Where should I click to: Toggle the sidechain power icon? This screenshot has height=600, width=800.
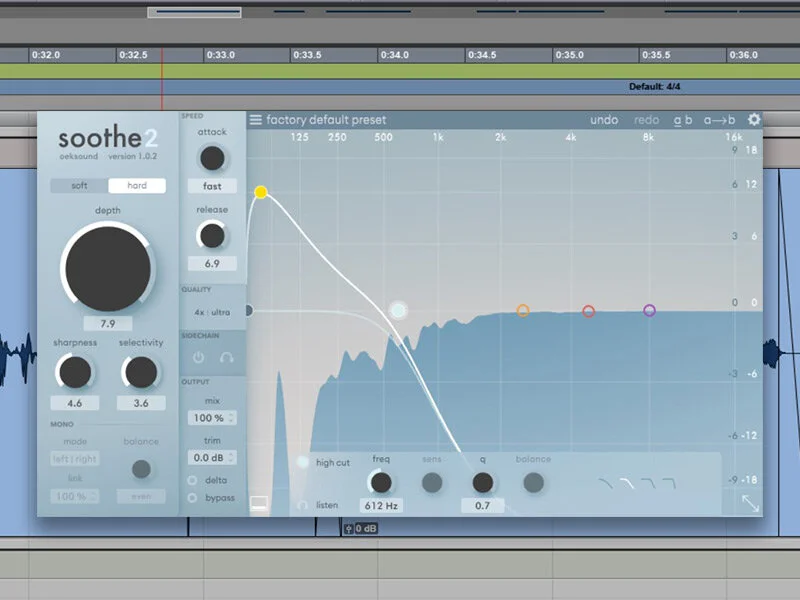(x=198, y=358)
